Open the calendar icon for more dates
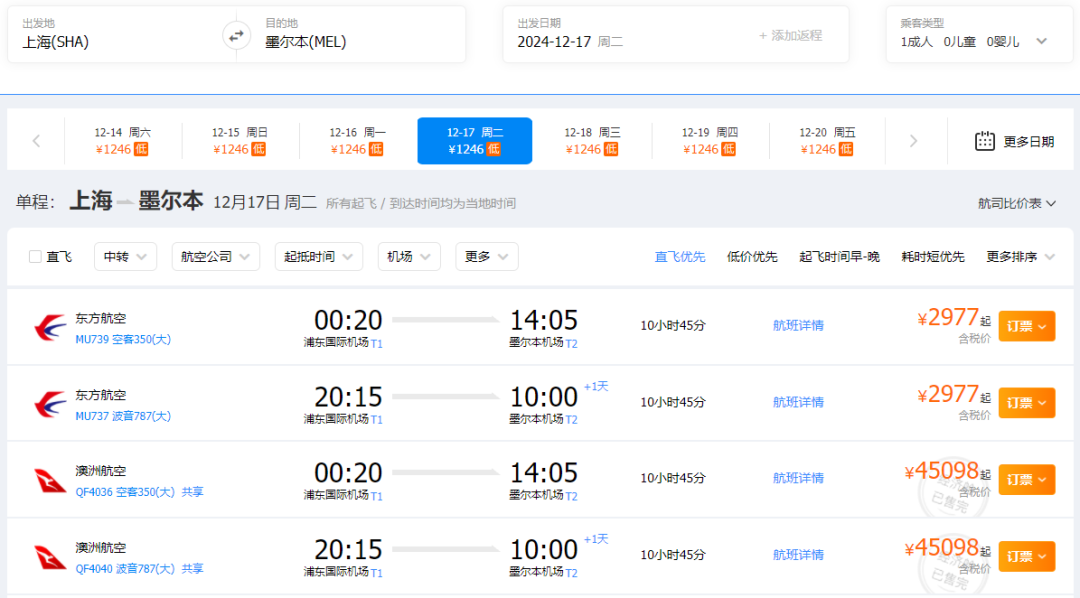The image size is (1080, 598). 984,141
